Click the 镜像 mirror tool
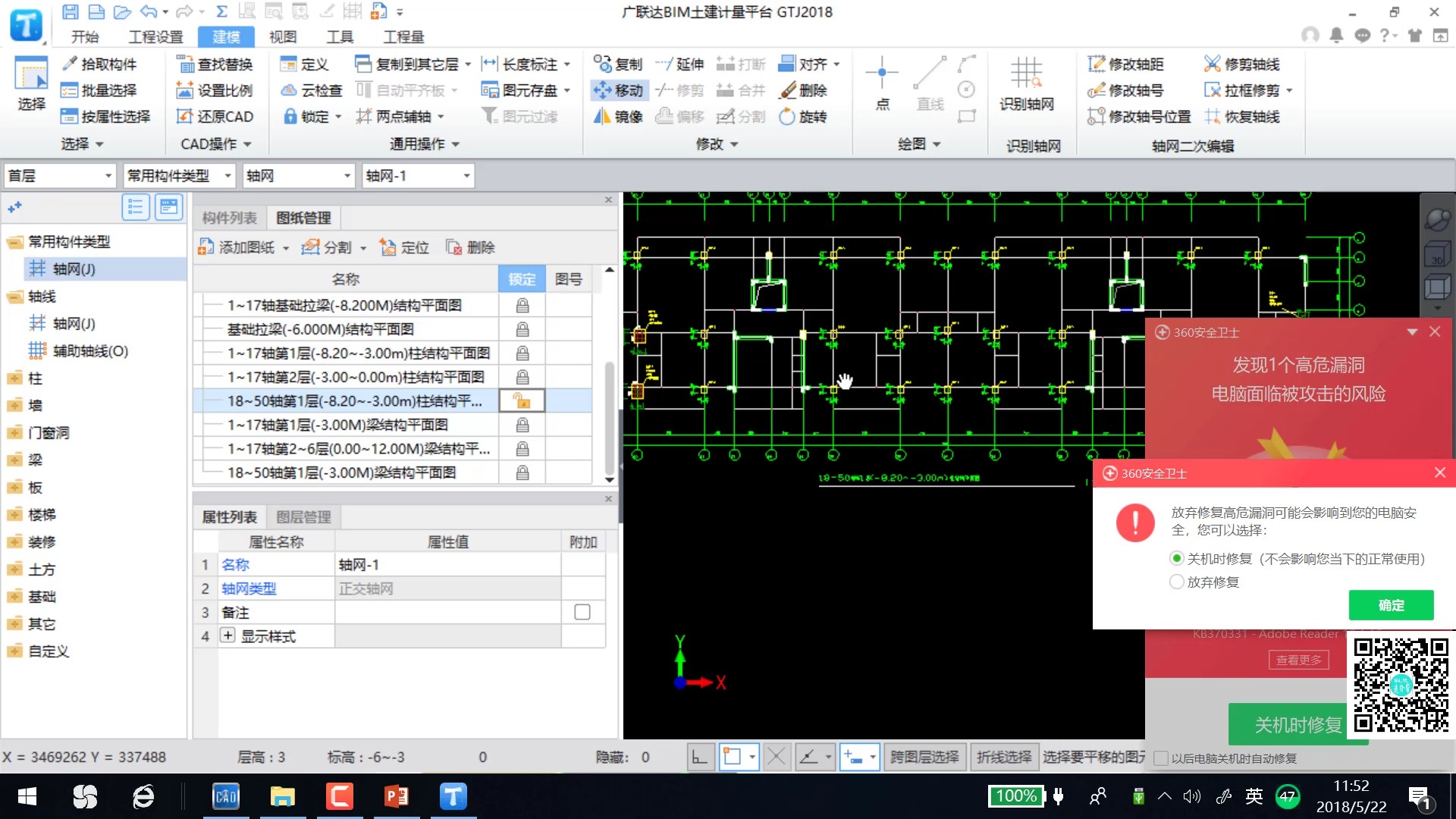This screenshot has width=1456, height=819. [618, 117]
